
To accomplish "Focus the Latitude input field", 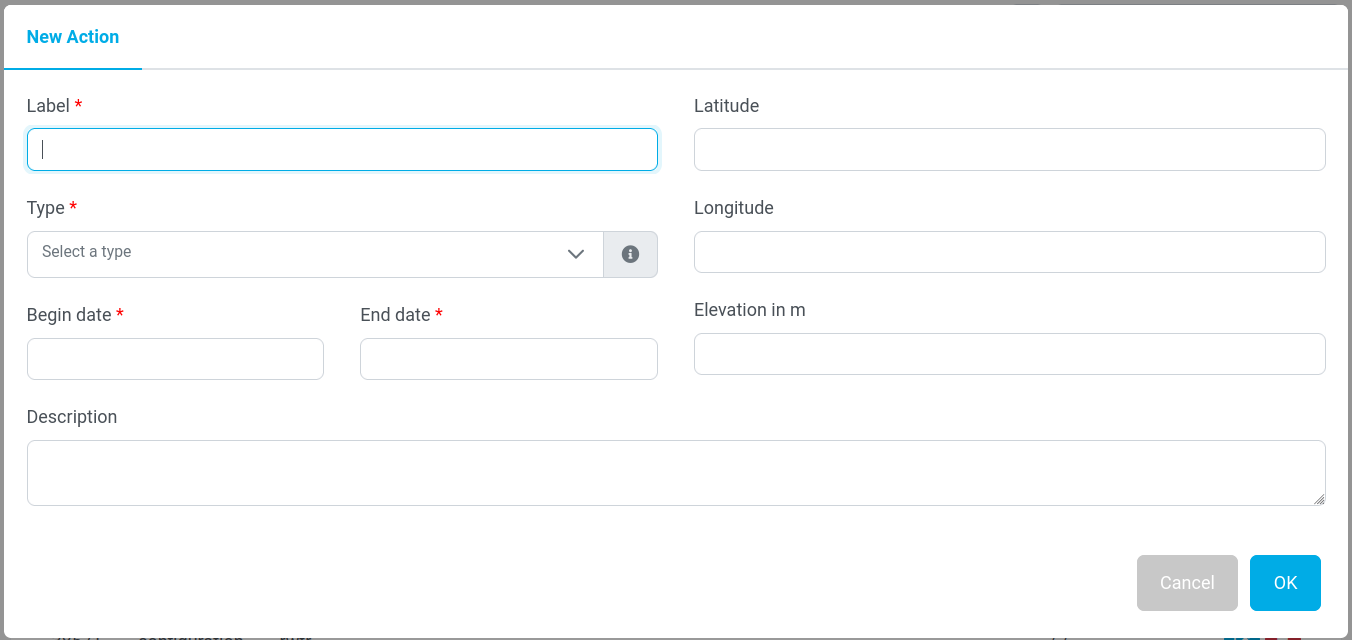I will (1009, 150).
